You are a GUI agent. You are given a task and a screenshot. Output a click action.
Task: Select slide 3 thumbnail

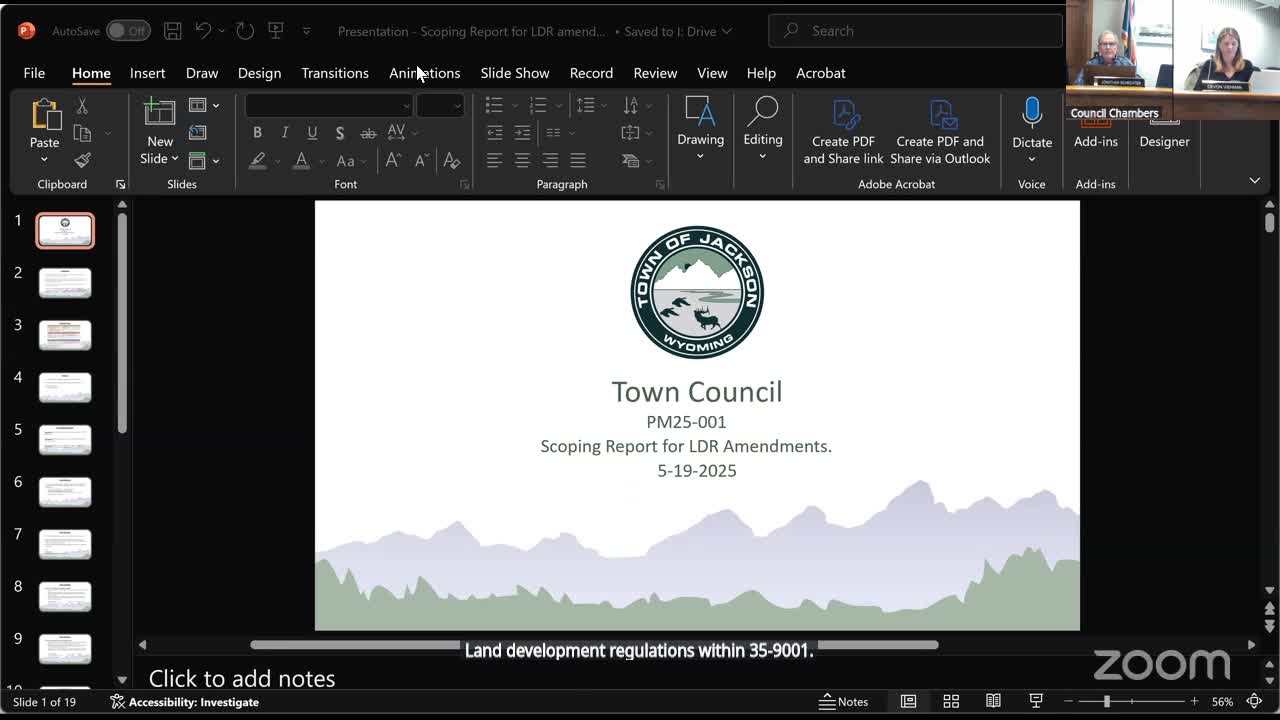tap(65, 334)
